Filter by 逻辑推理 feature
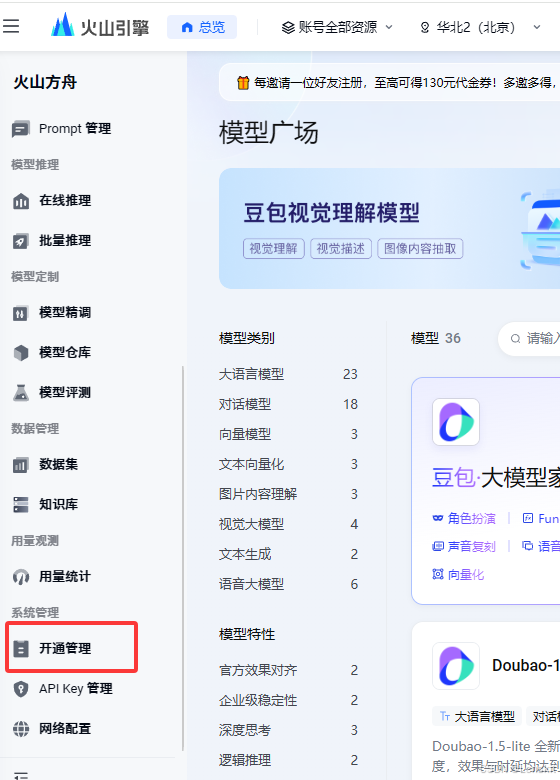This screenshot has width=560, height=780. [288, 760]
